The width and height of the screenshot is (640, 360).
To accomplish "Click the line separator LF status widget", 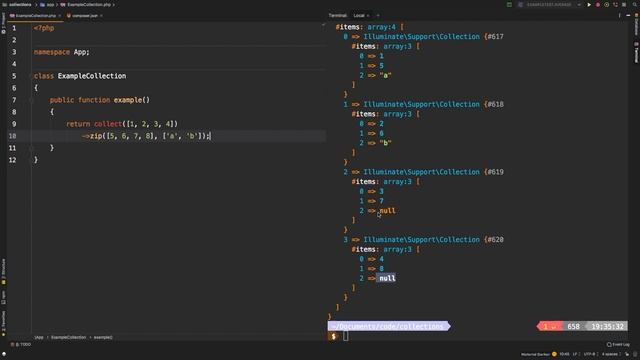I will pyautogui.click(x=575, y=354).
